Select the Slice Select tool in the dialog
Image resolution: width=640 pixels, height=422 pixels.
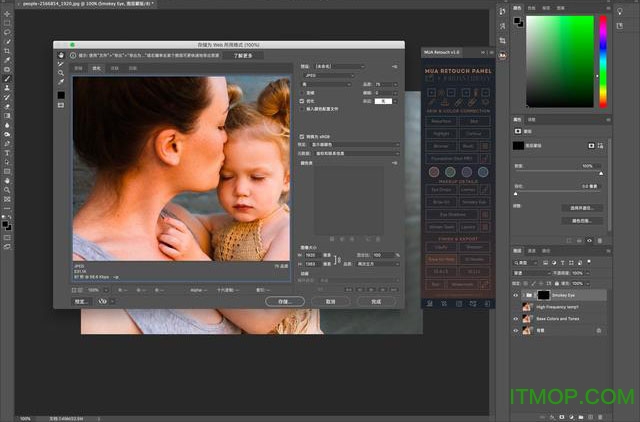coord(61,64)
